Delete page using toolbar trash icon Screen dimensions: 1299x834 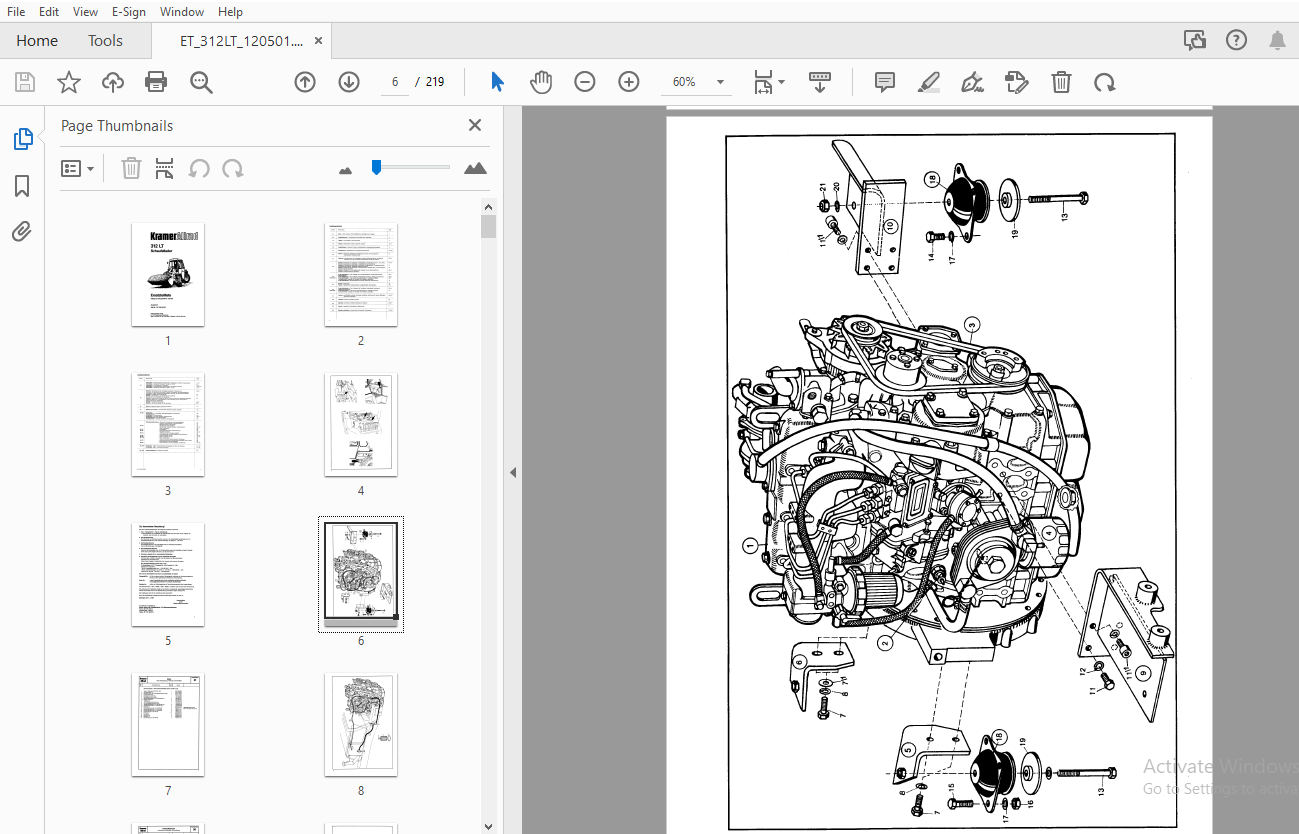1061,82
